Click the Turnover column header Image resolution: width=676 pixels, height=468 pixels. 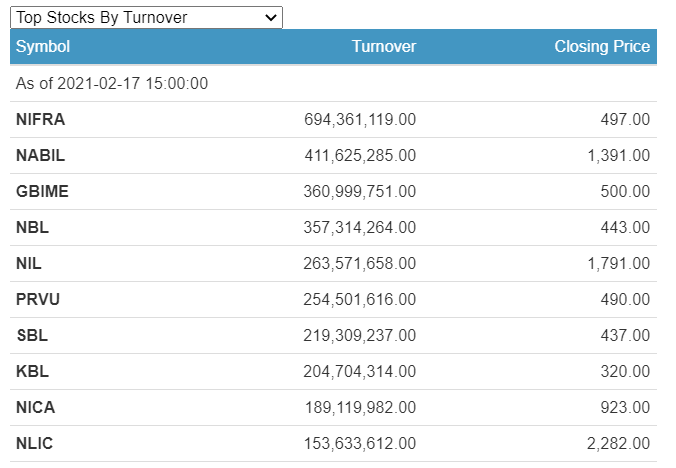[x=384, y=46]
